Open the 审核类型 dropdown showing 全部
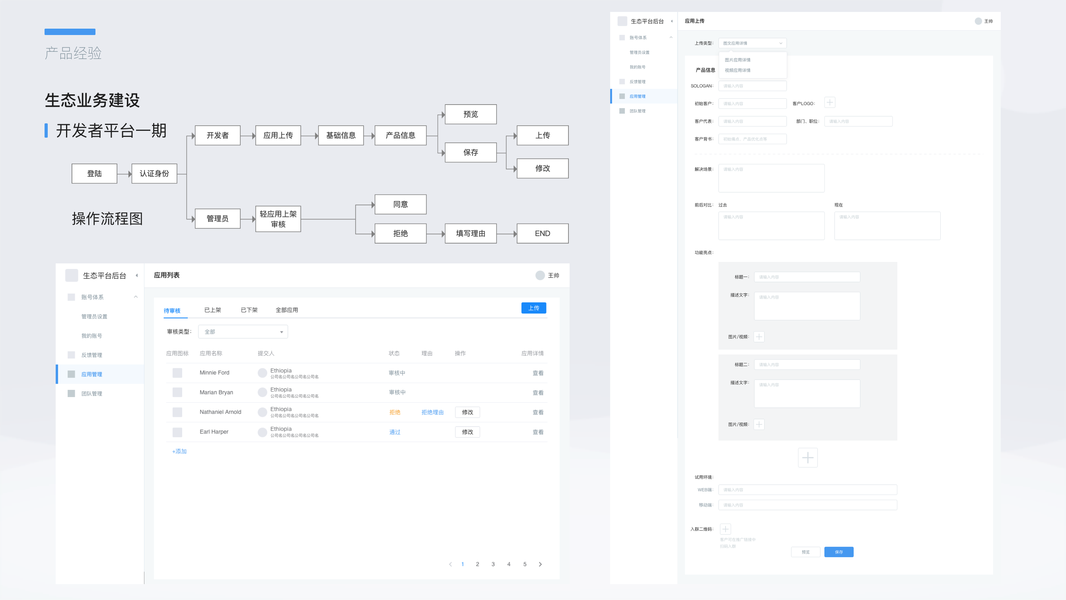Image resolution: width=1066 pixels, height=600 pixels. pos(243,332)
